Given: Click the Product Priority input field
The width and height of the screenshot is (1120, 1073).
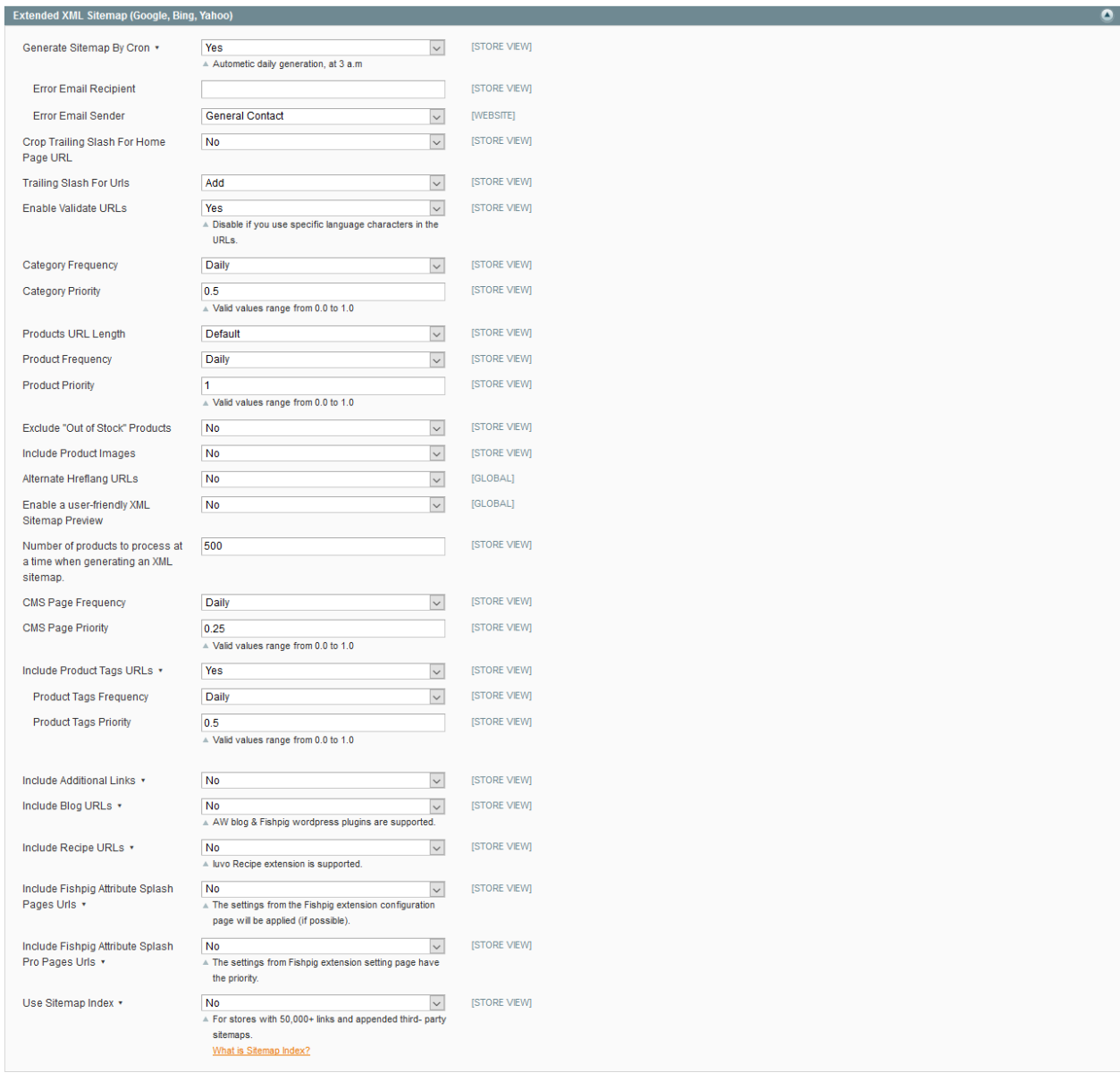Looking at the screenshot, I should pos(323,385).
